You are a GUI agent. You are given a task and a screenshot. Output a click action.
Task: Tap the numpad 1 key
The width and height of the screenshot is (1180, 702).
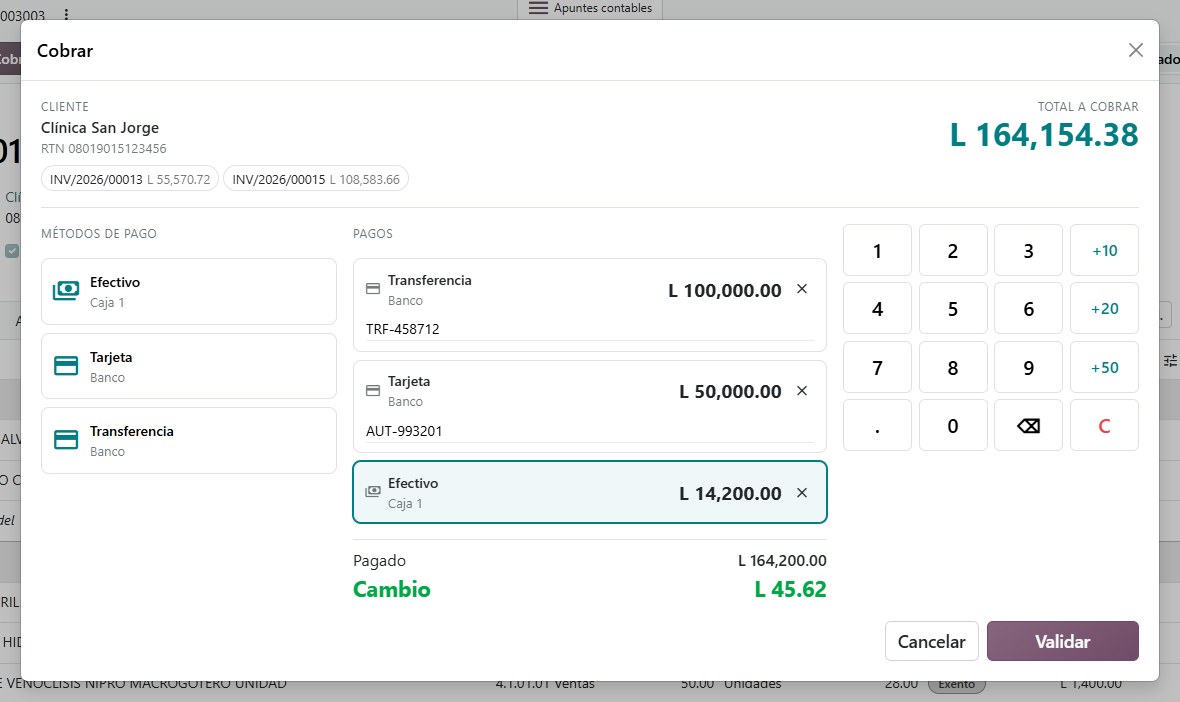(877, 251)
